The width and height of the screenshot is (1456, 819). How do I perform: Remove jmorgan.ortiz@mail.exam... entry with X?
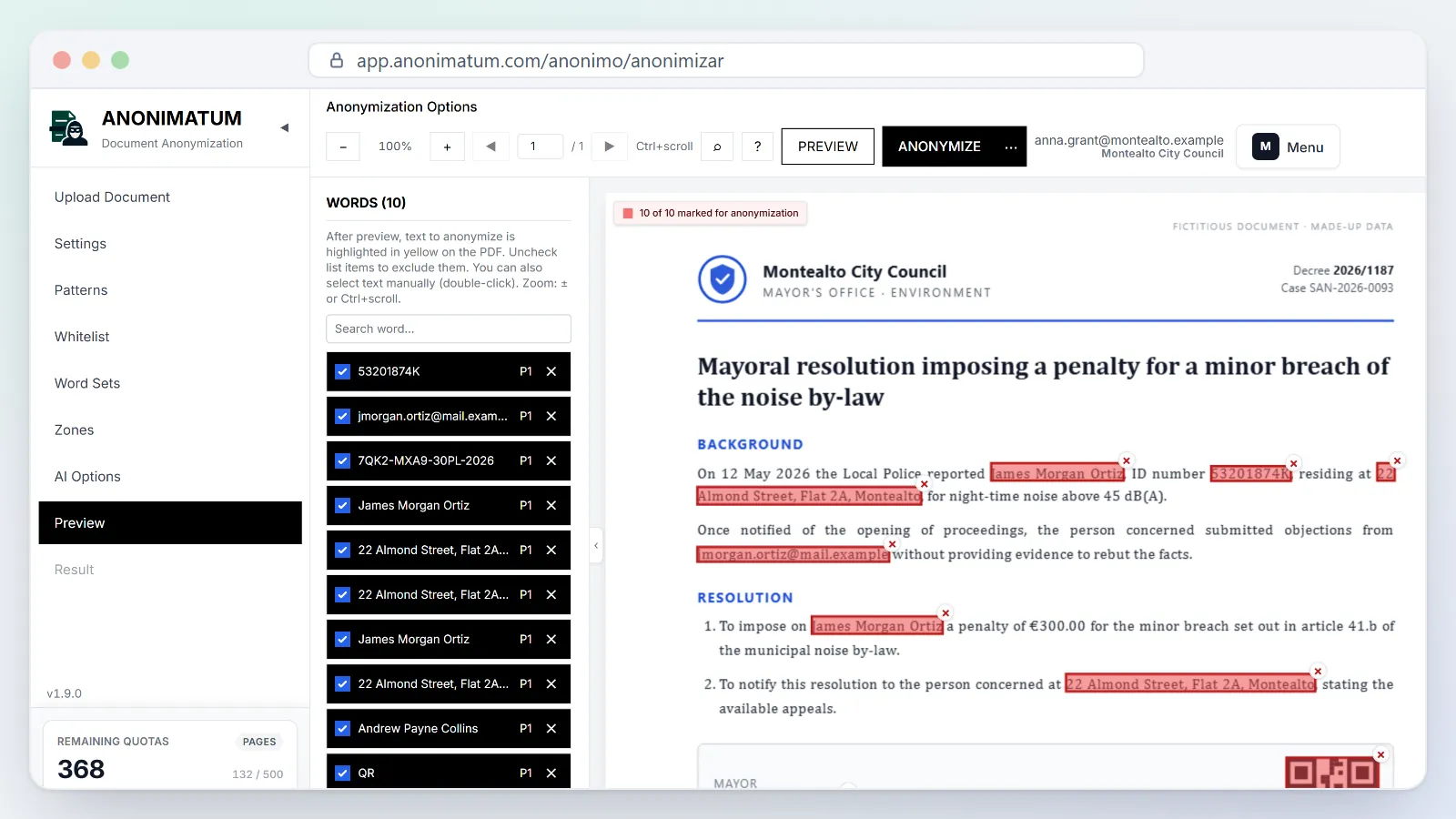(551, 416)
